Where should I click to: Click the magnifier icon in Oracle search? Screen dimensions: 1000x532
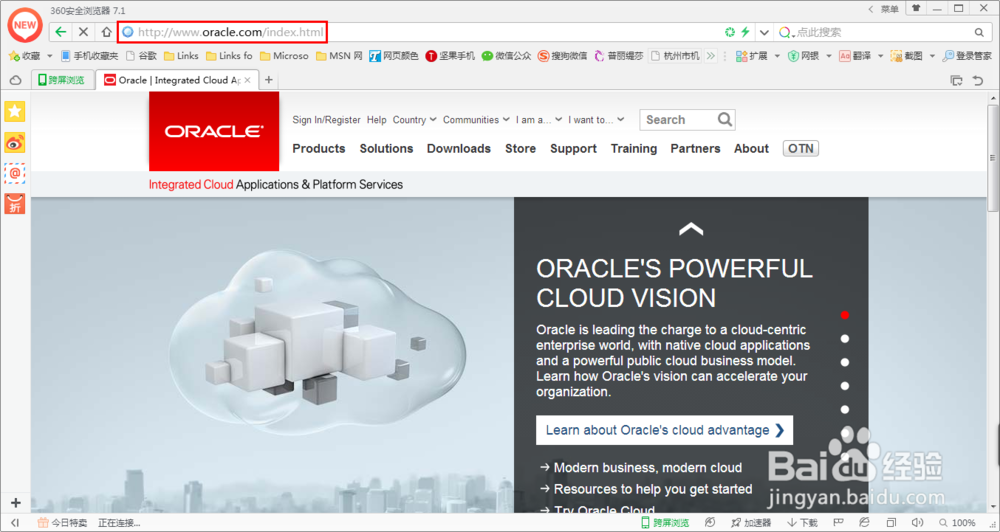[724, 119]
